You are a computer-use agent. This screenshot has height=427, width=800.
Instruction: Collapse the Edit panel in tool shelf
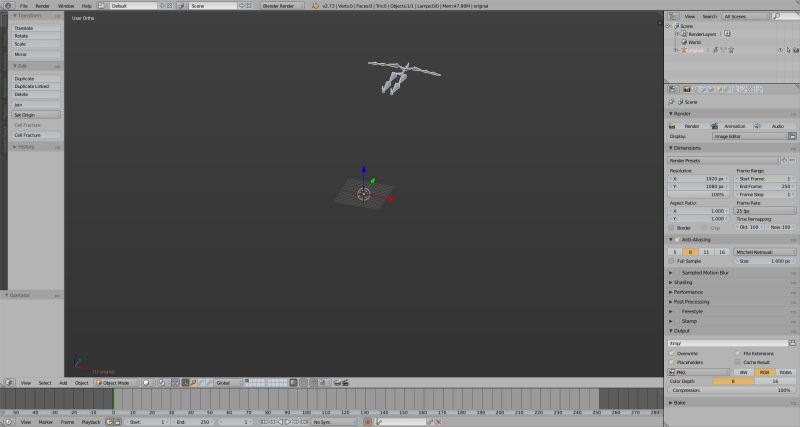[21, 66]
